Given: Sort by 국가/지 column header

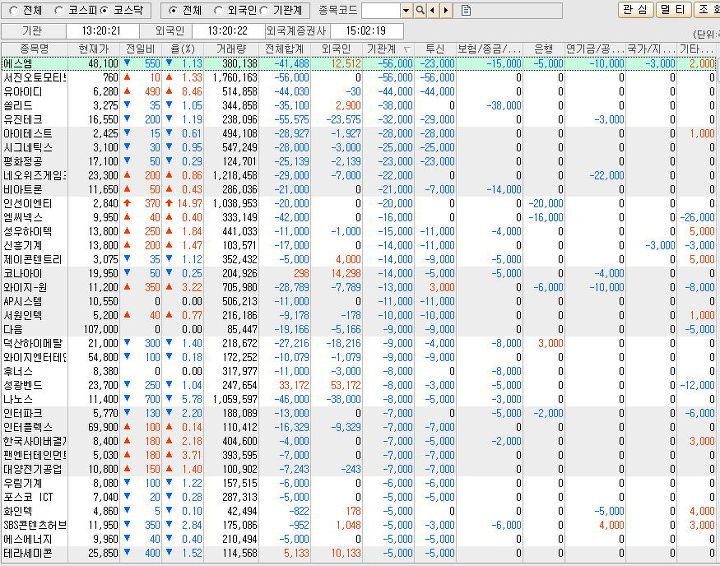Looking at the screenshot, I should pyautogui.click(x=651, y=49).
